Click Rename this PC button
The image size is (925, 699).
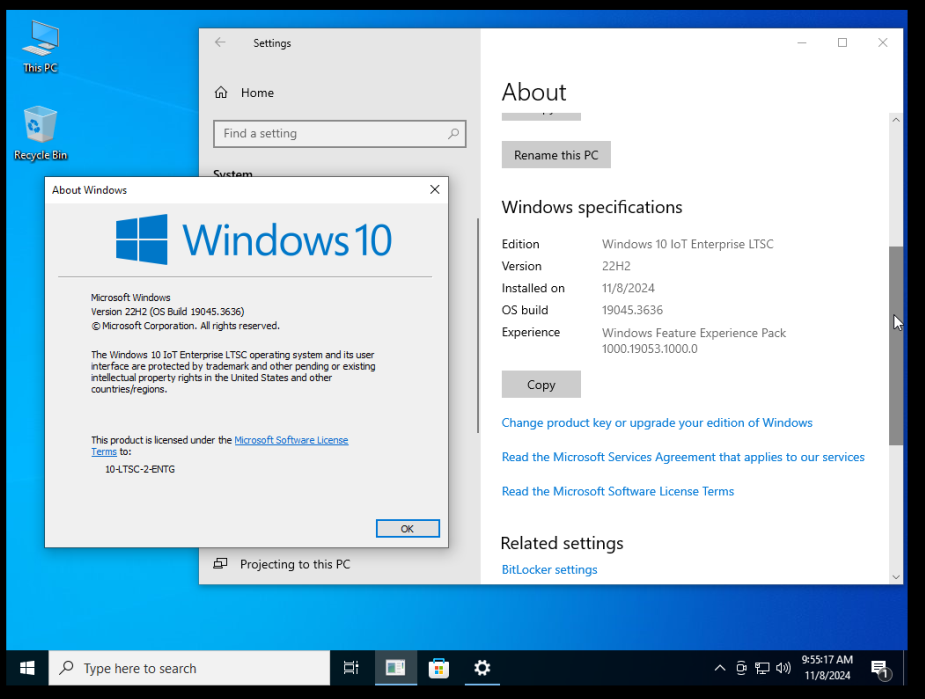(x=556, y=155)
